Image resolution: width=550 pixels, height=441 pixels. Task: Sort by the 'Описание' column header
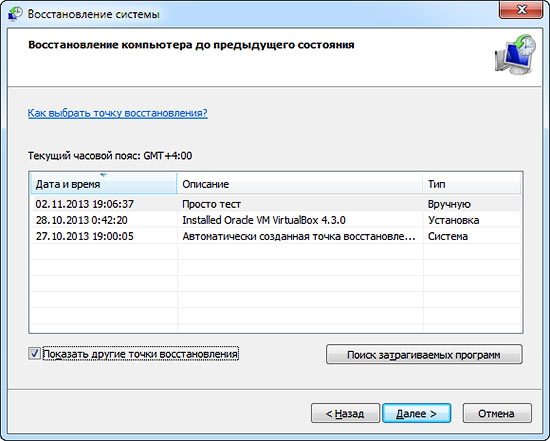point(300,184)
